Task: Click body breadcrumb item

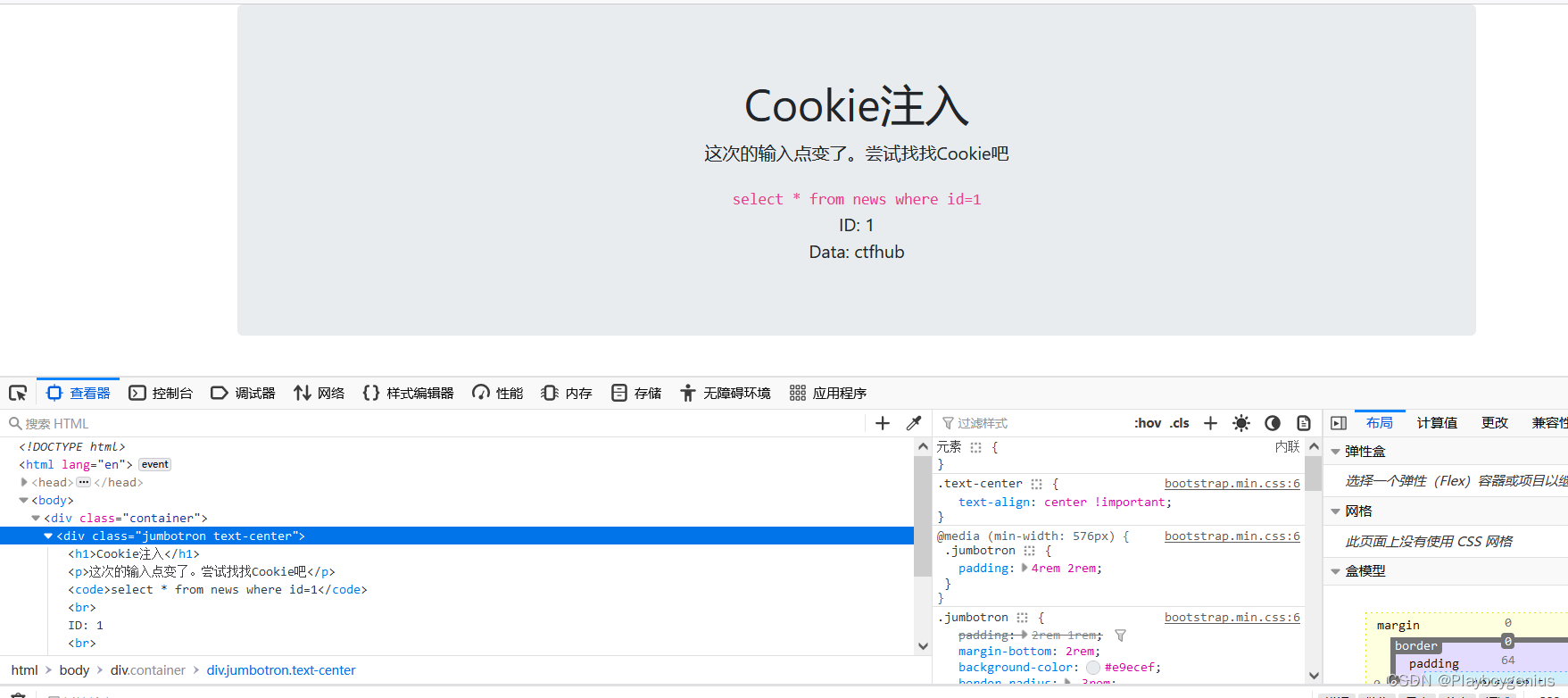Action: point(74,670)
